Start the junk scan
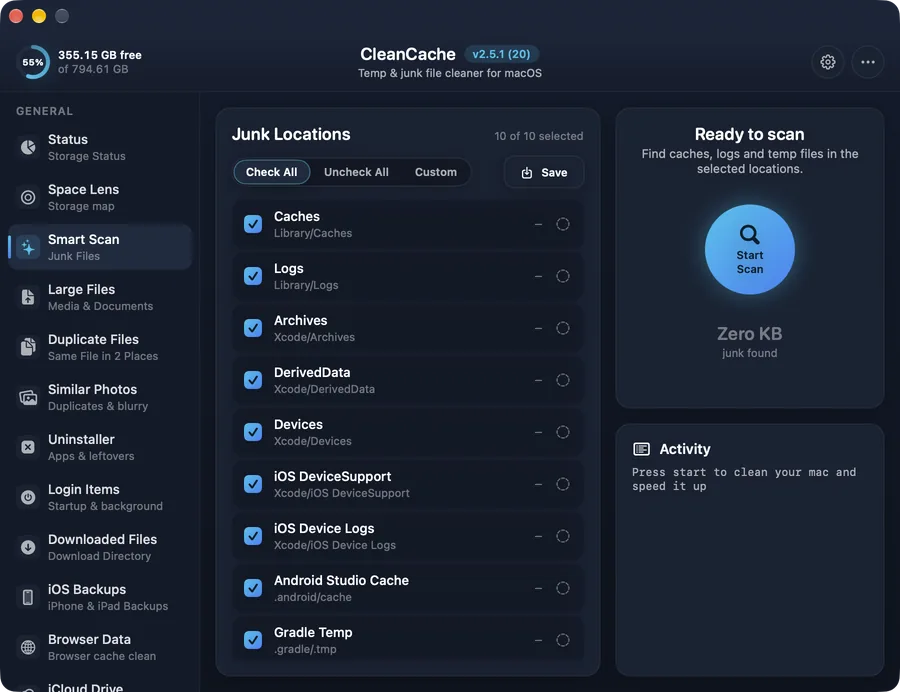Image resolution: width=900 pixels, height=692 pixels. [749, 250]
